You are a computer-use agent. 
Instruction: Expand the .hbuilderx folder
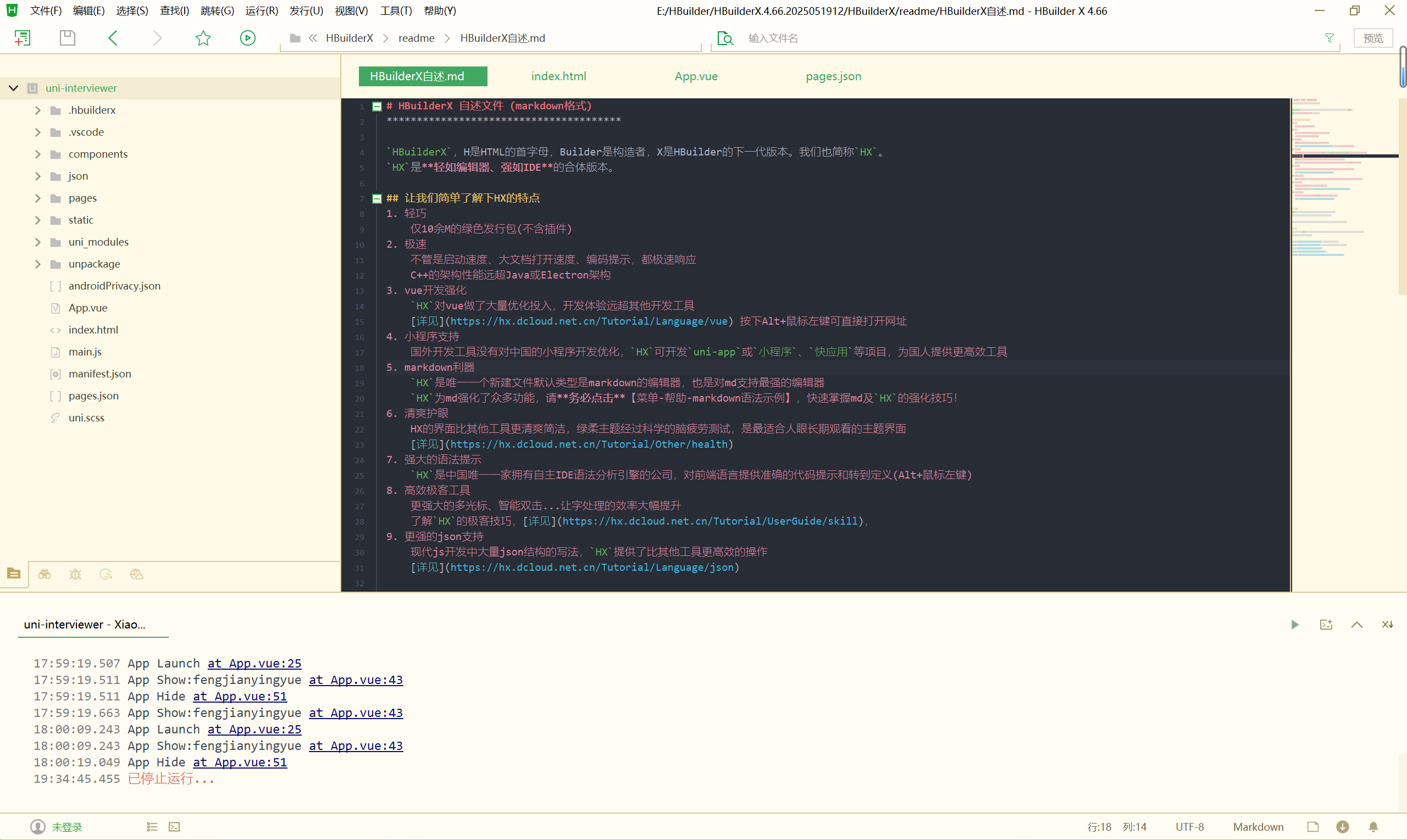[38, 110]
